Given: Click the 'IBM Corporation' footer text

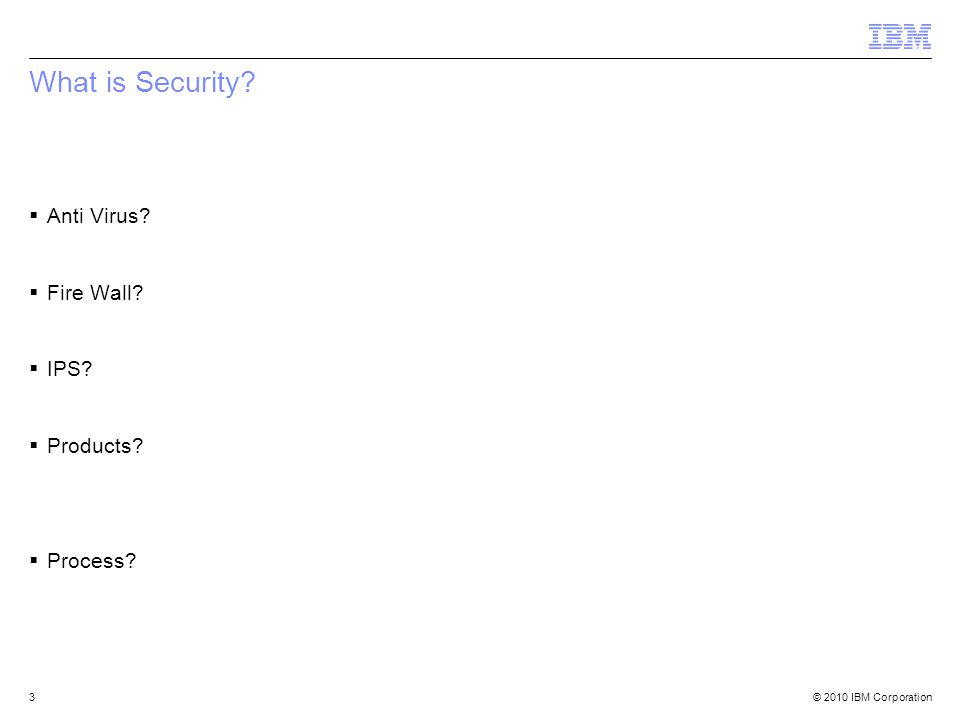Looking at the screenshot, I should [x=891, y=697].
